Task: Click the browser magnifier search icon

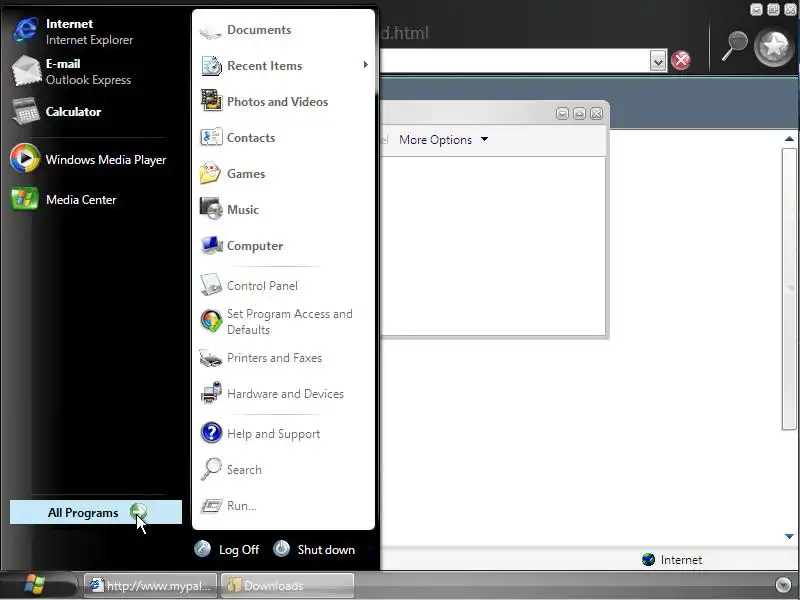Action: [x=734, y=47]
